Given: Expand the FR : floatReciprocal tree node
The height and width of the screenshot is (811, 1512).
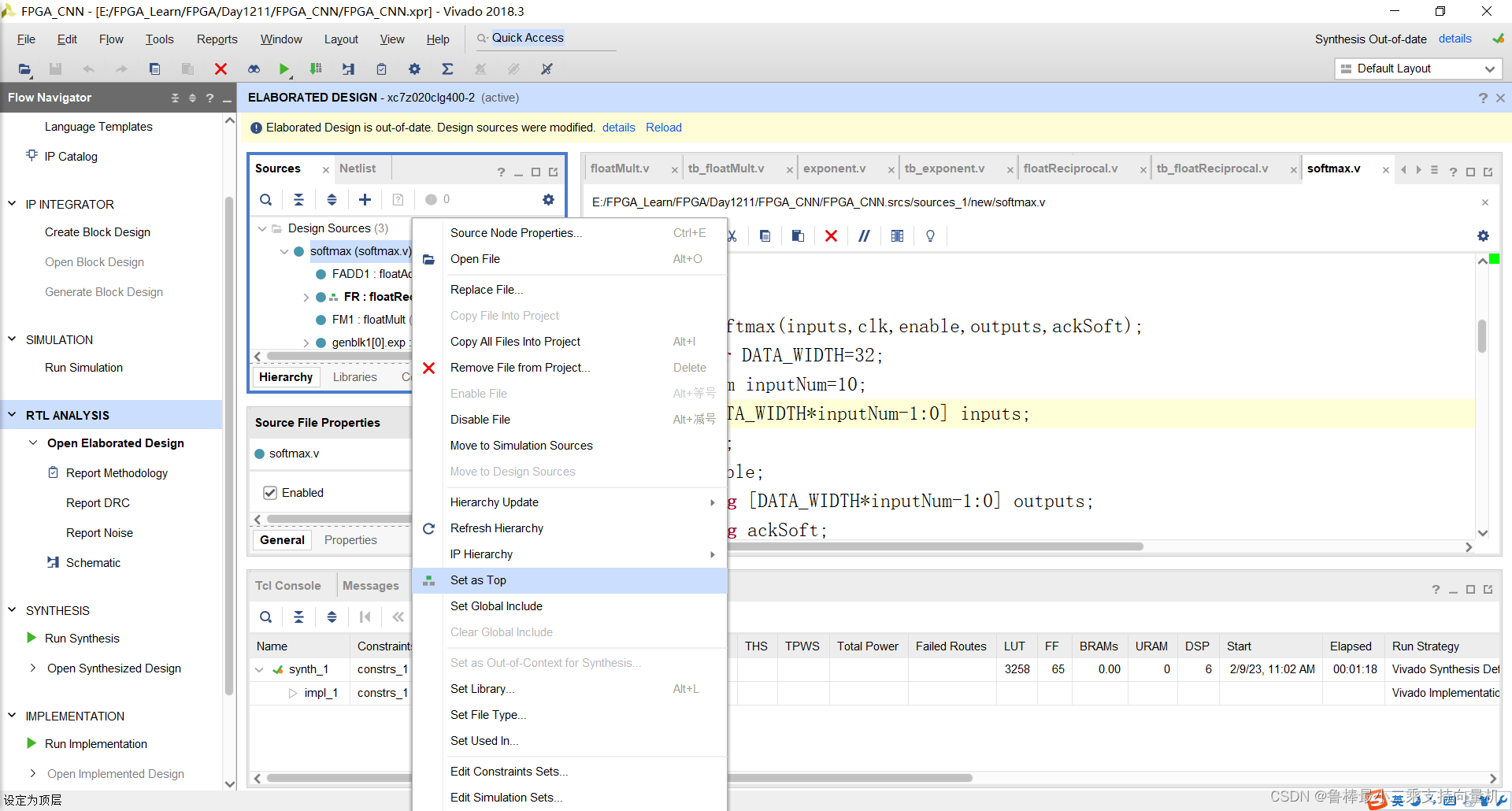Looking at the screenshot, I should (306, 297).
